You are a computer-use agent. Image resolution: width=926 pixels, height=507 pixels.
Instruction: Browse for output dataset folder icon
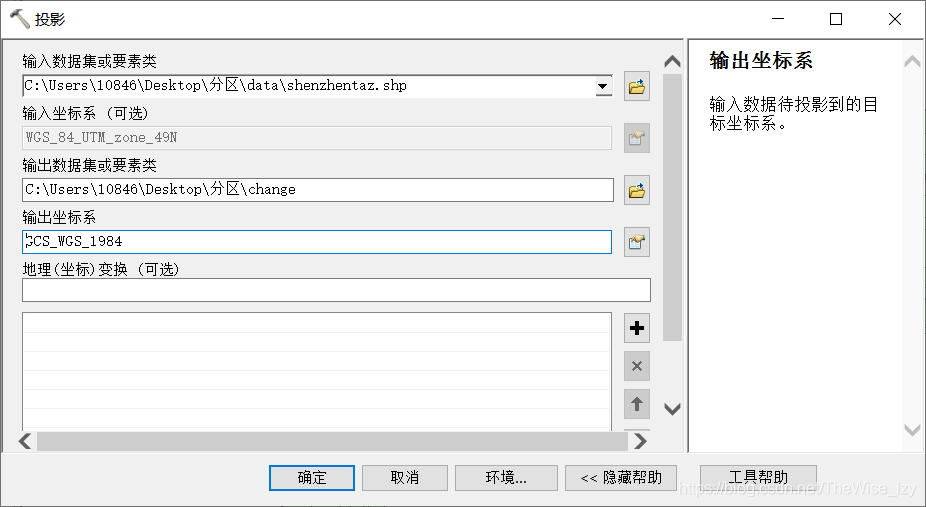click(x=637, y=191)
